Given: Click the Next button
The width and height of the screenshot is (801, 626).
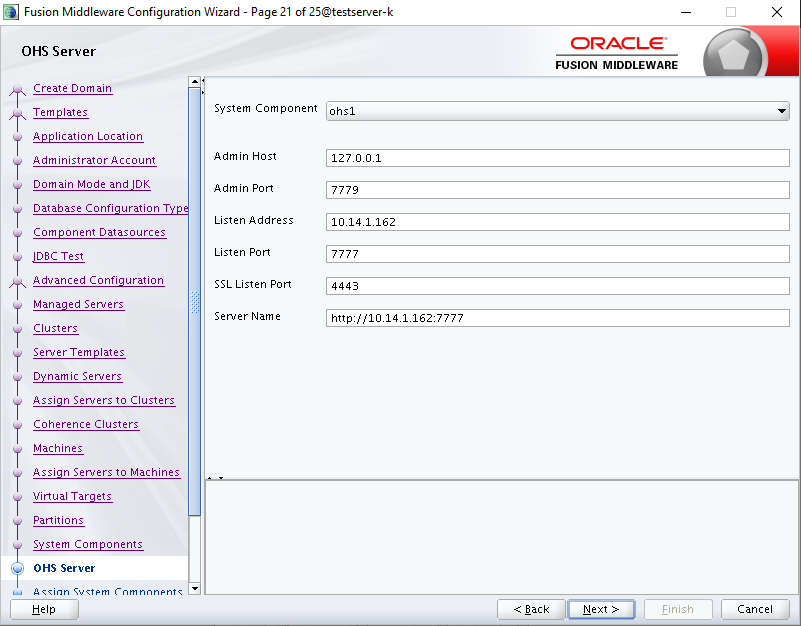Looking at the screenshot, I should (x=601, y=609).
